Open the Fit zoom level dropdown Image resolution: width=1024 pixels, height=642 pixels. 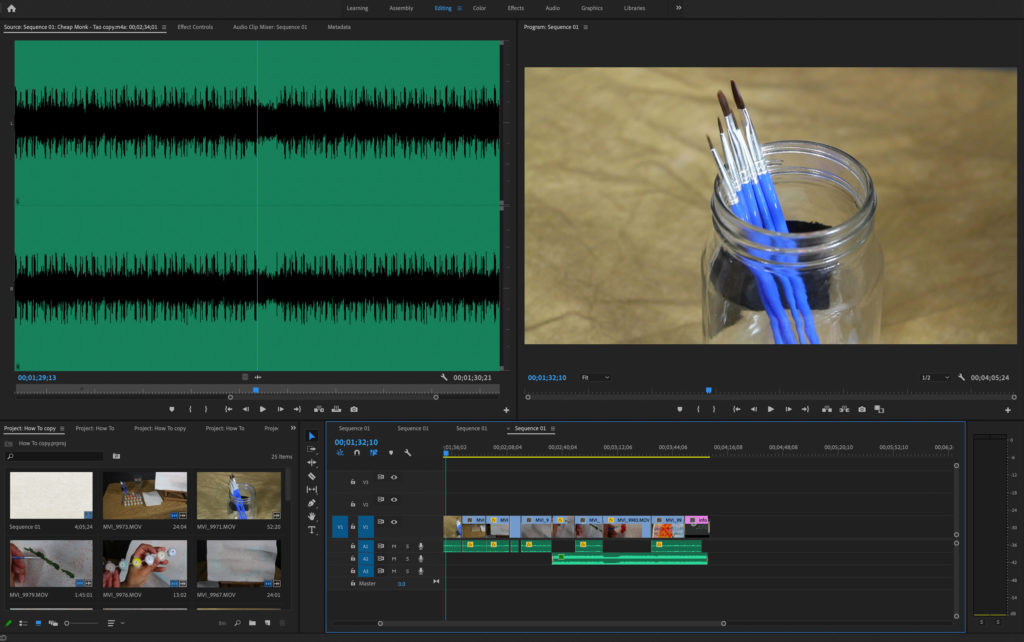(595, 377)
